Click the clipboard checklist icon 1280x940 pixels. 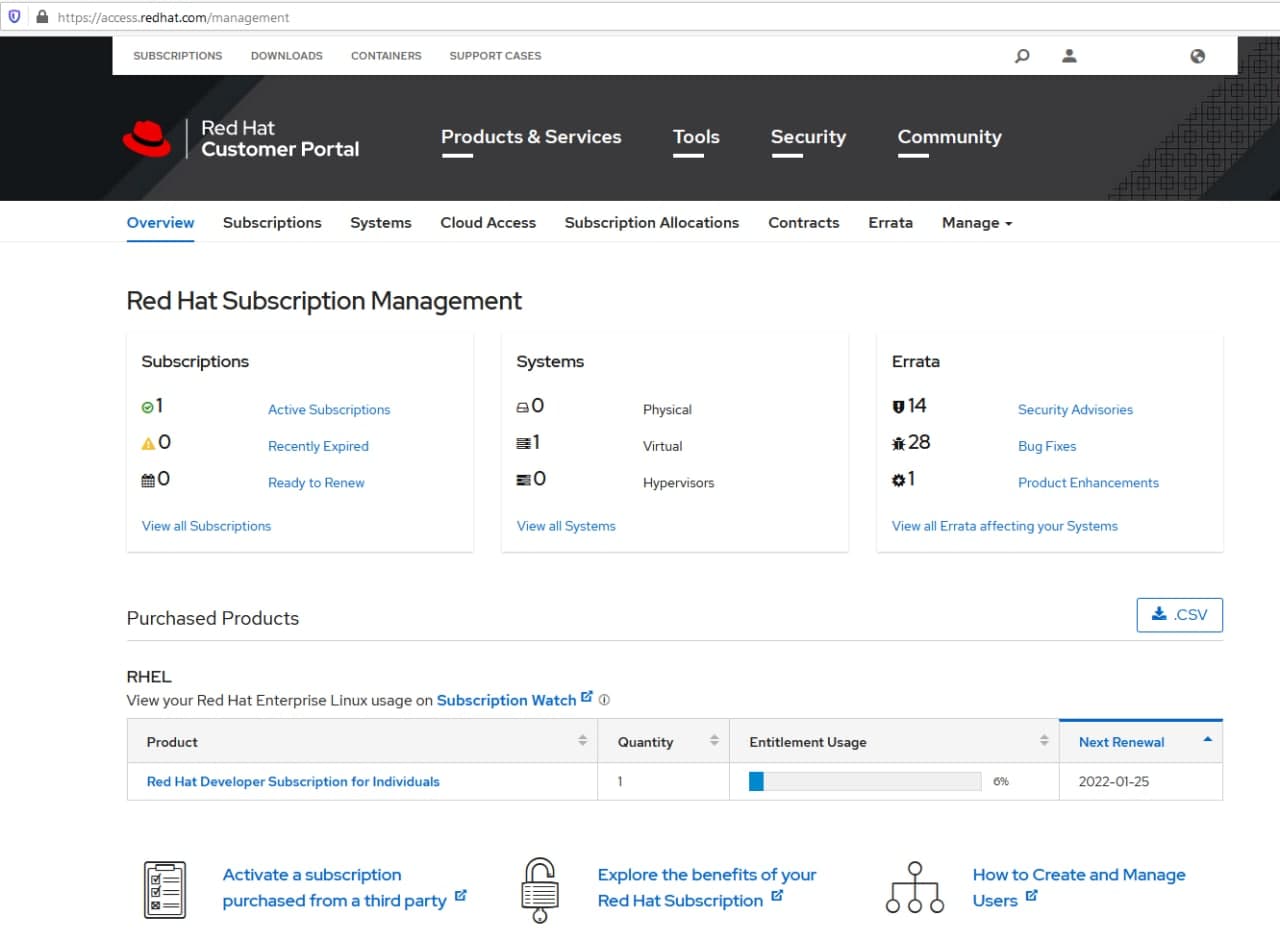165,890
